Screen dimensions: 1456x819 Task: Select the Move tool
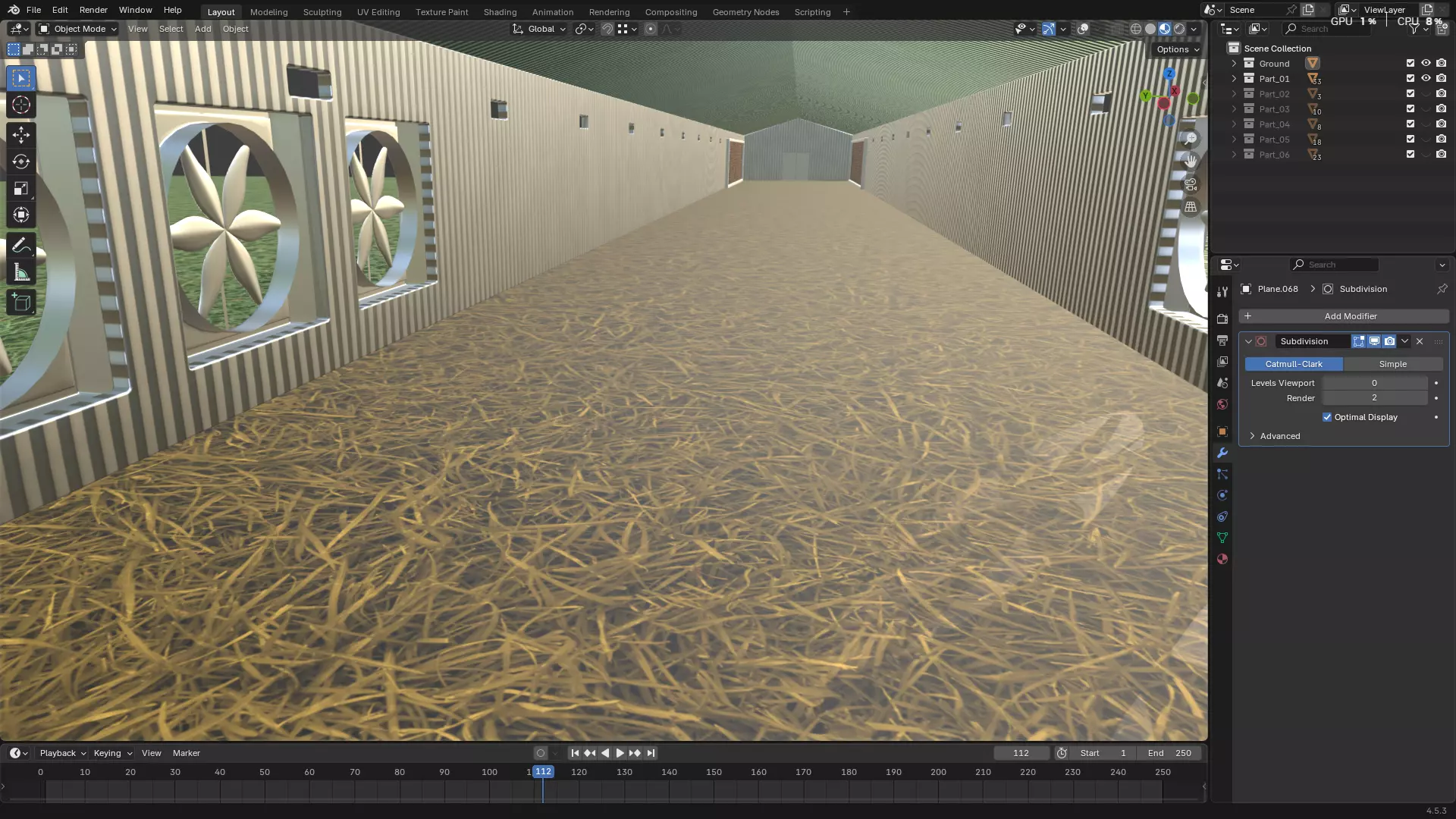coord(21,135)
